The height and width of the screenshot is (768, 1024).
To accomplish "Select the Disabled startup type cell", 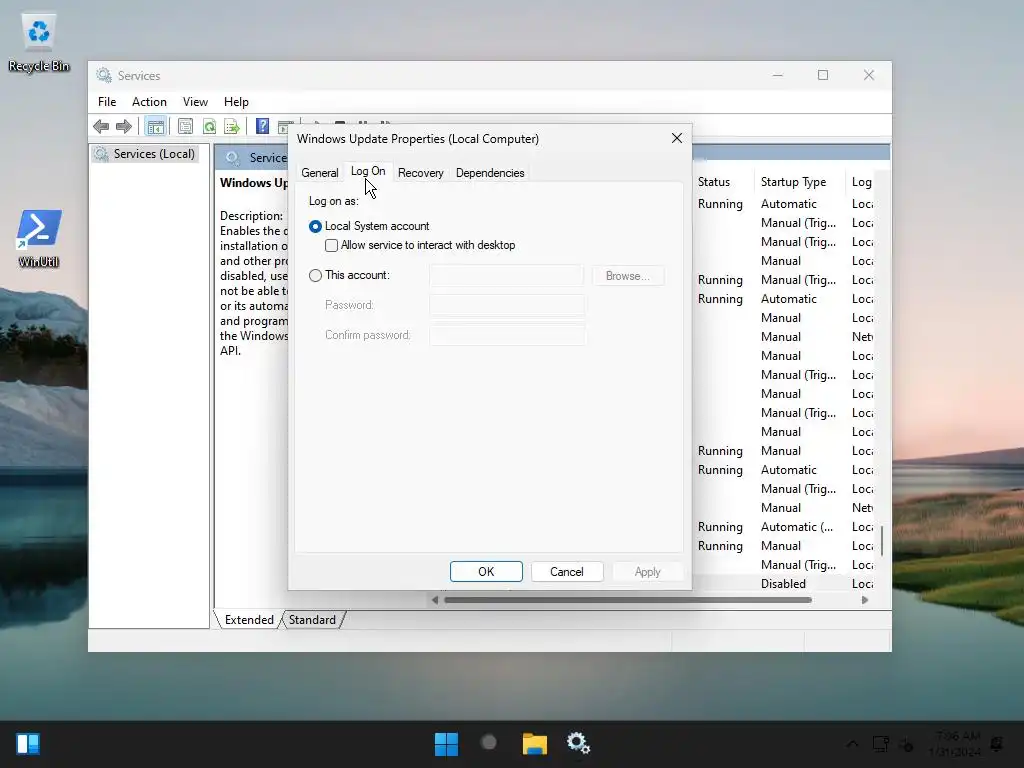I will pos(783,584).
